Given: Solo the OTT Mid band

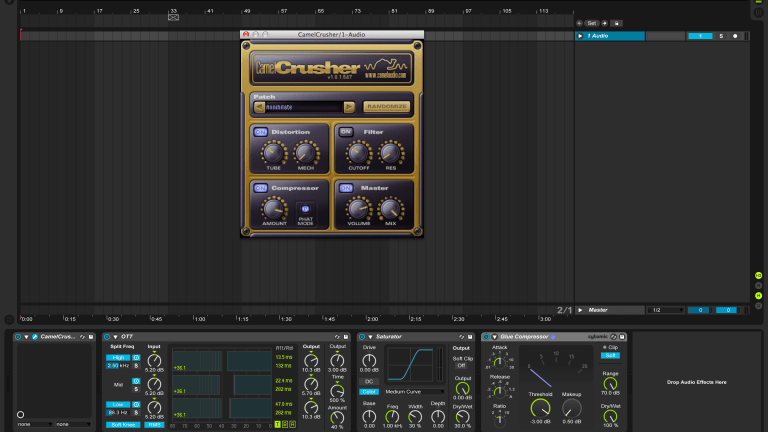Looking at the screenshot, I should click(136, 389).
